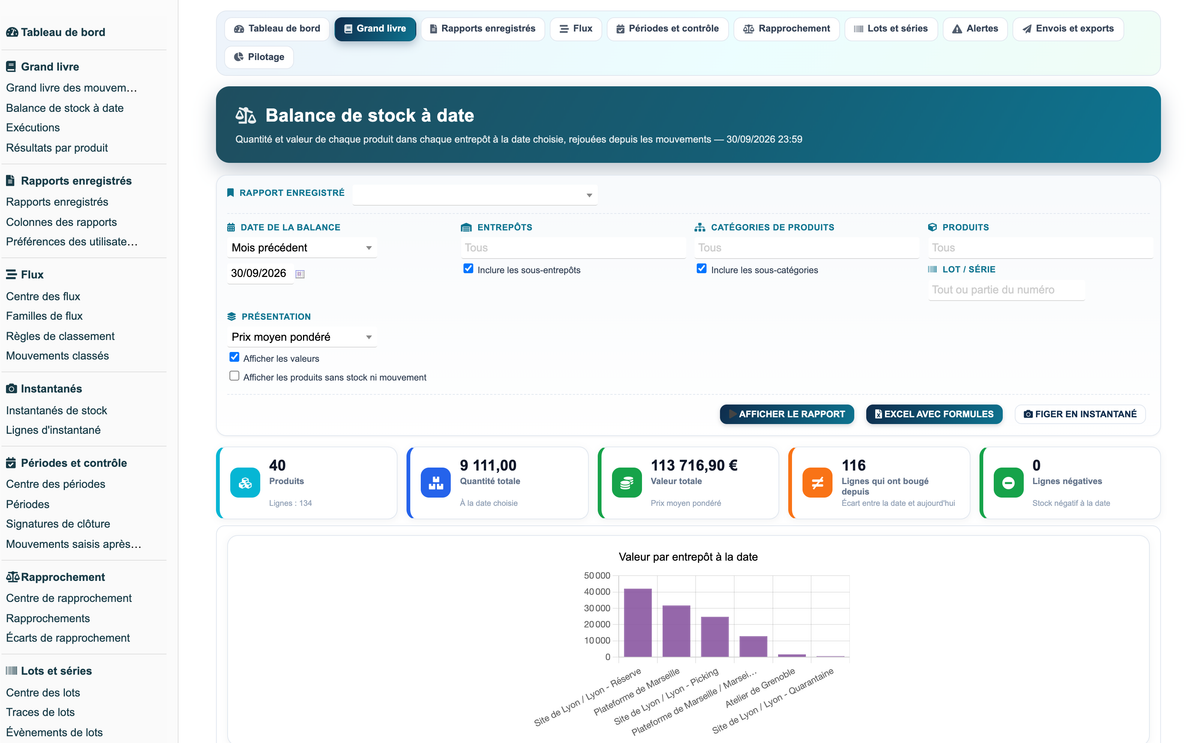The image size is (1200, 743).
Task: Open the Pilotage tab
Action: click(x=259, y=57)
